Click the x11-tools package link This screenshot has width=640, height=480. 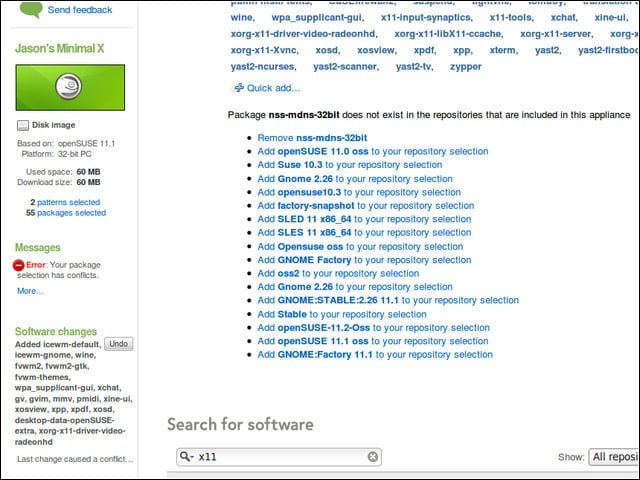click(511, 18)
